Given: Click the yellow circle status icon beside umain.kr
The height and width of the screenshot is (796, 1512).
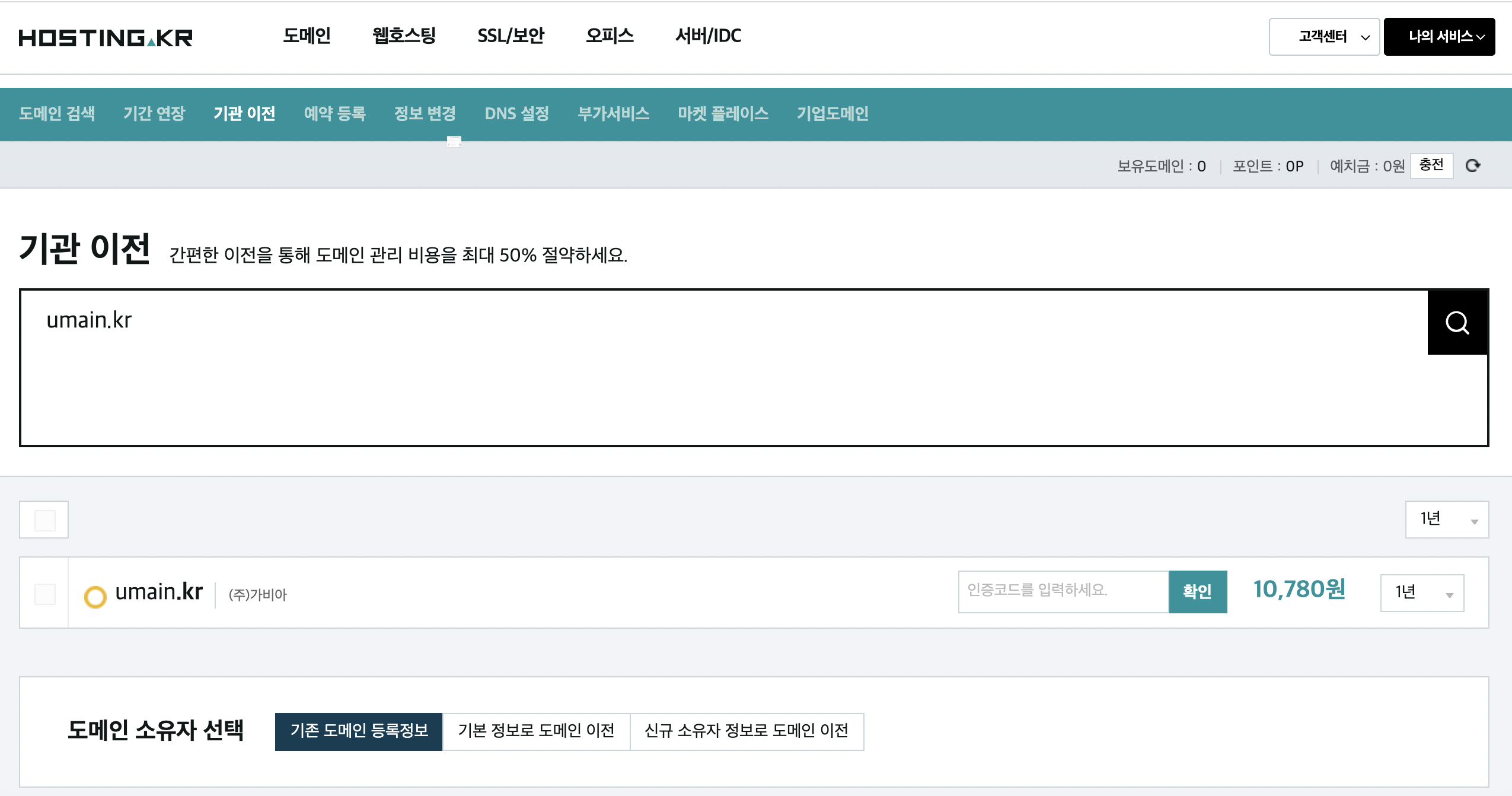Looking at the screenshot, I should click(95, 596).
